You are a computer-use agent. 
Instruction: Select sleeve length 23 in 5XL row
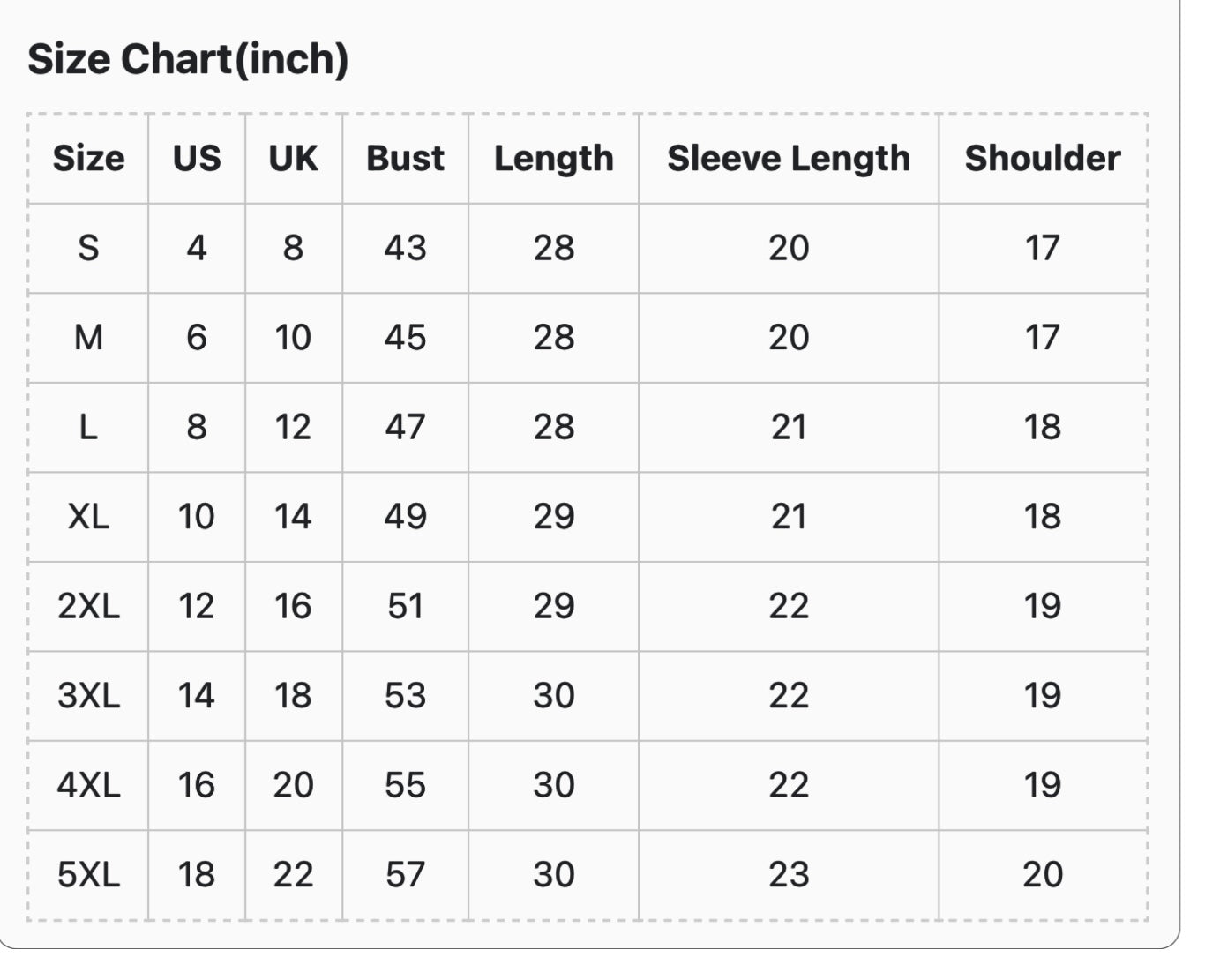(789, 875)
